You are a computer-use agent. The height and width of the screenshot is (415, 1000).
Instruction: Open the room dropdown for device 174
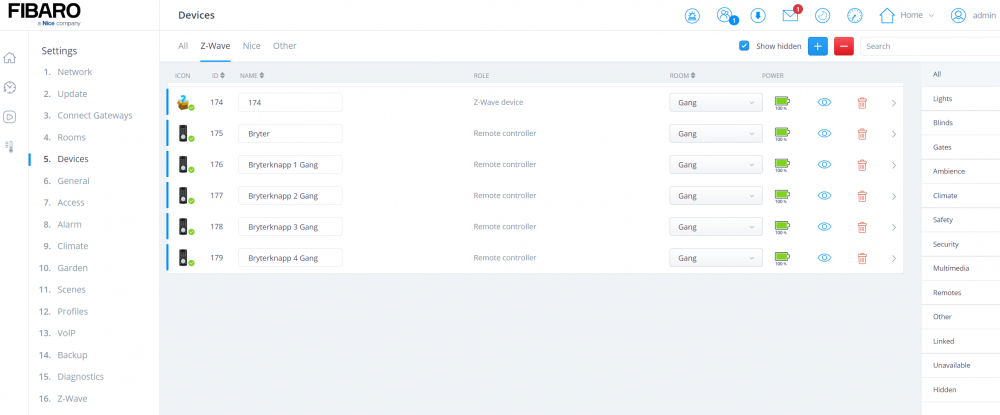coord(714,103)
